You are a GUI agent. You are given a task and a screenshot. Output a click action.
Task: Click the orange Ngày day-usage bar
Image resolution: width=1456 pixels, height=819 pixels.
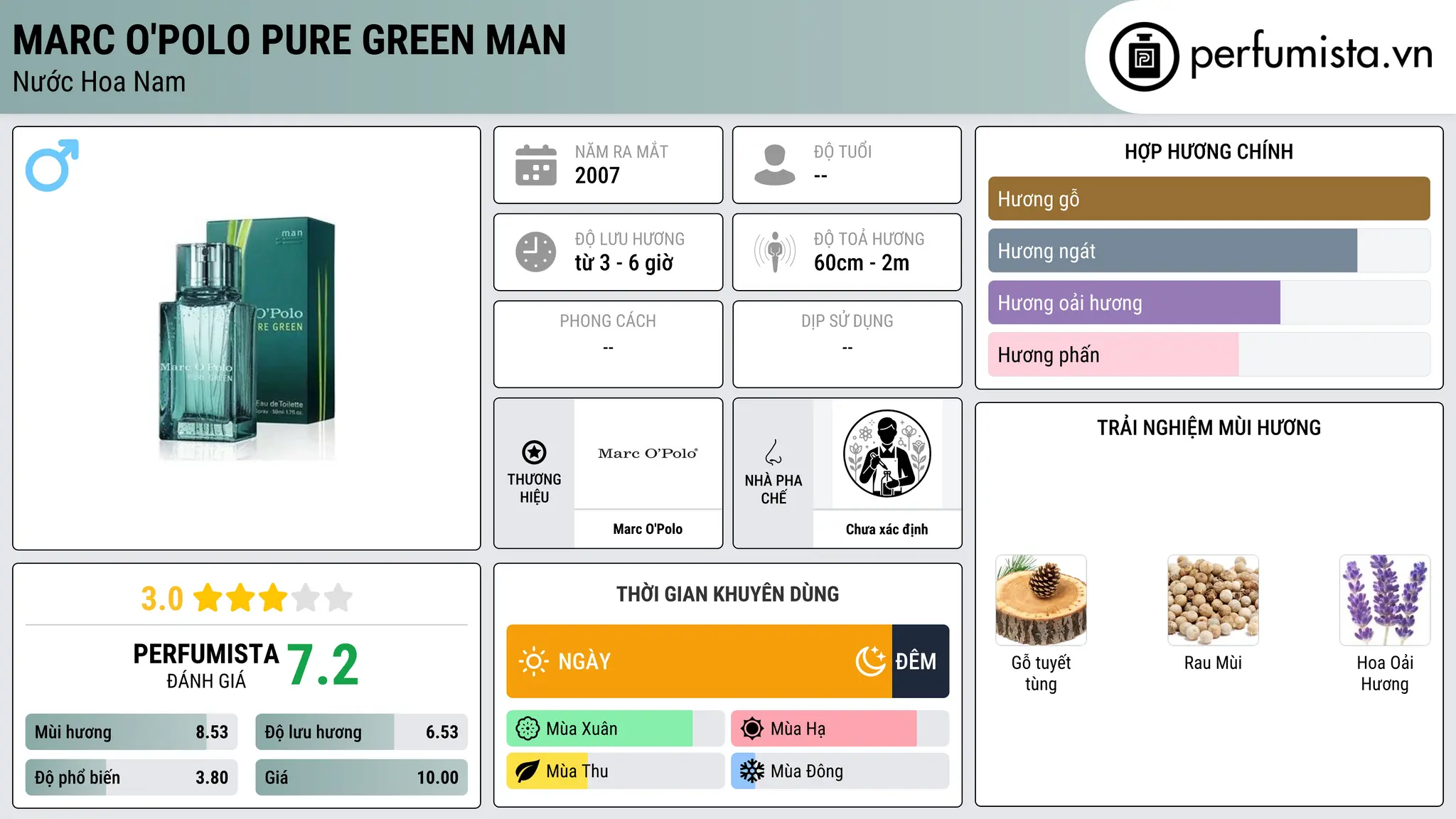700,661
